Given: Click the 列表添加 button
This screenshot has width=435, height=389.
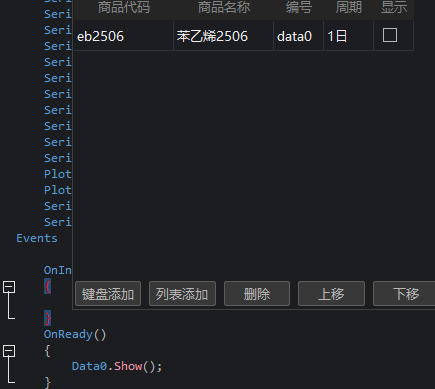Looking at the screenshot, I should point(182,294).
